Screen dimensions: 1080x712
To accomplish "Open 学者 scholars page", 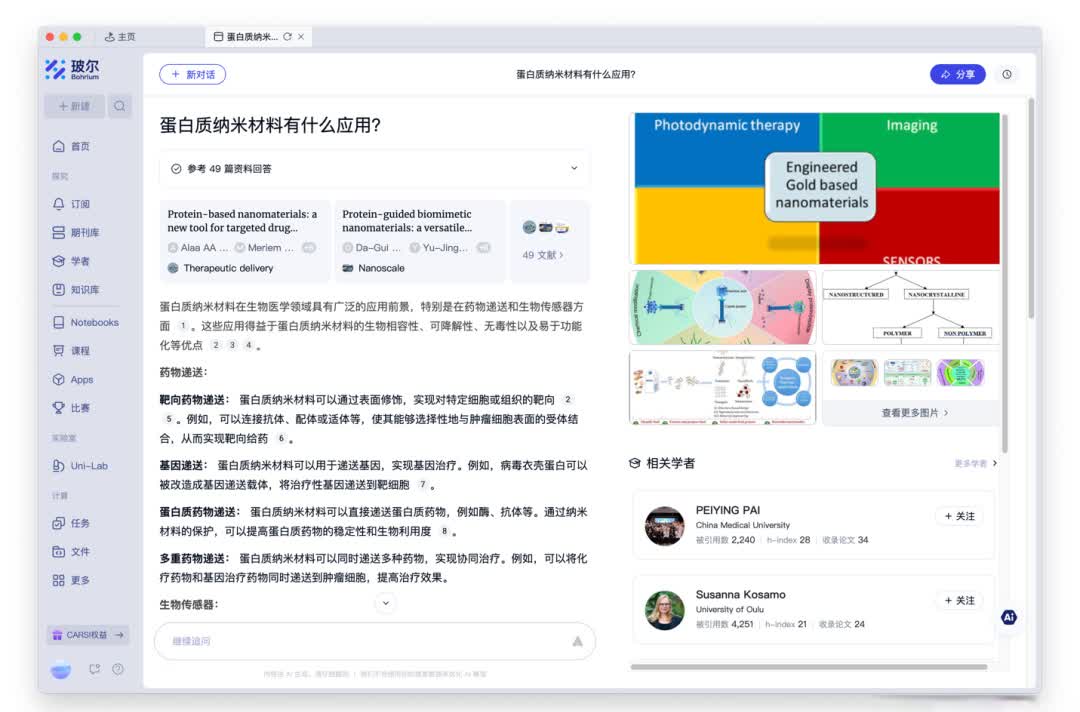I will tap(72, 261).
